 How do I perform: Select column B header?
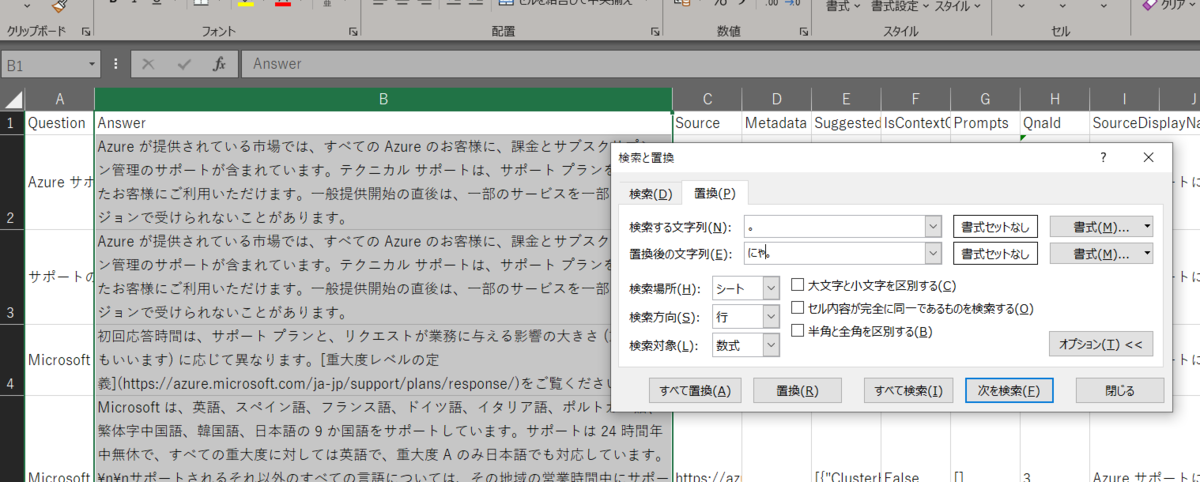[x=383, y=99]
